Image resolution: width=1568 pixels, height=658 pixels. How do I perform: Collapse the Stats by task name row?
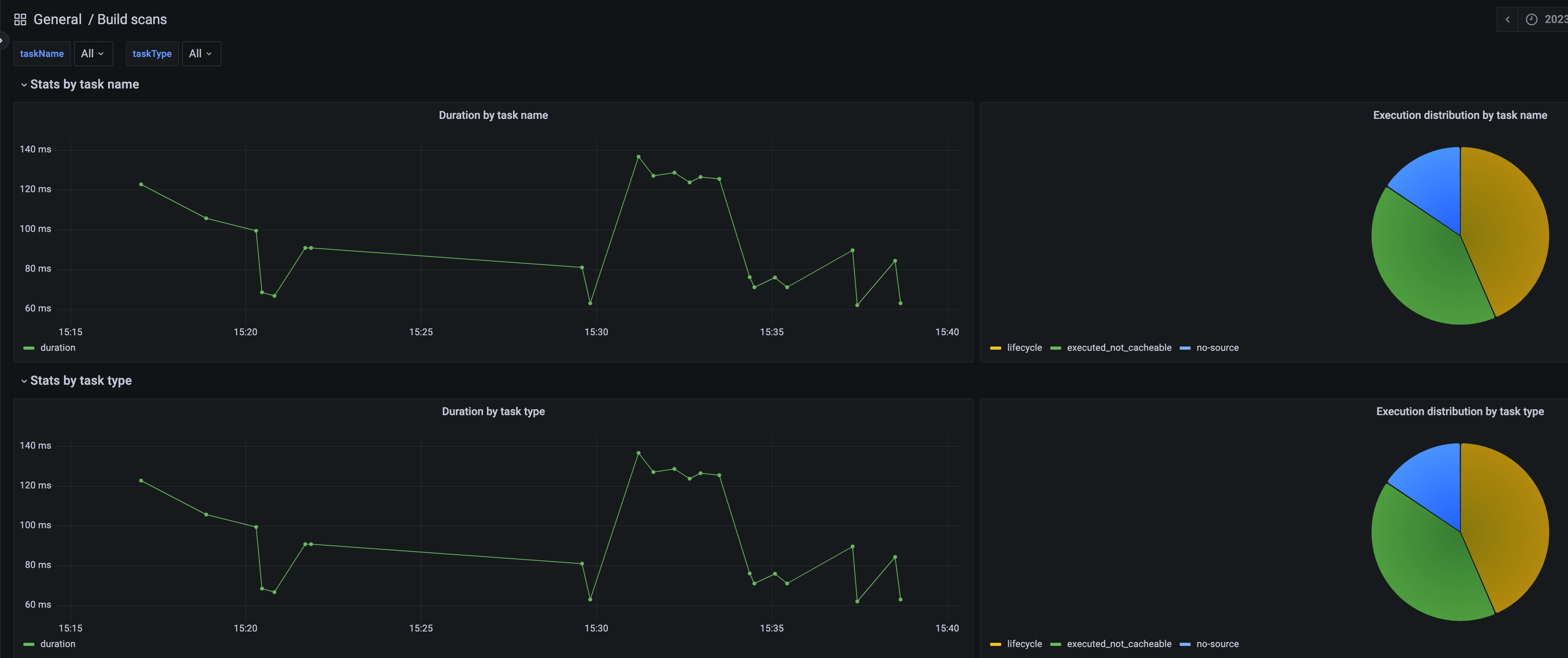pyautogui.click(x=79, y=85)
